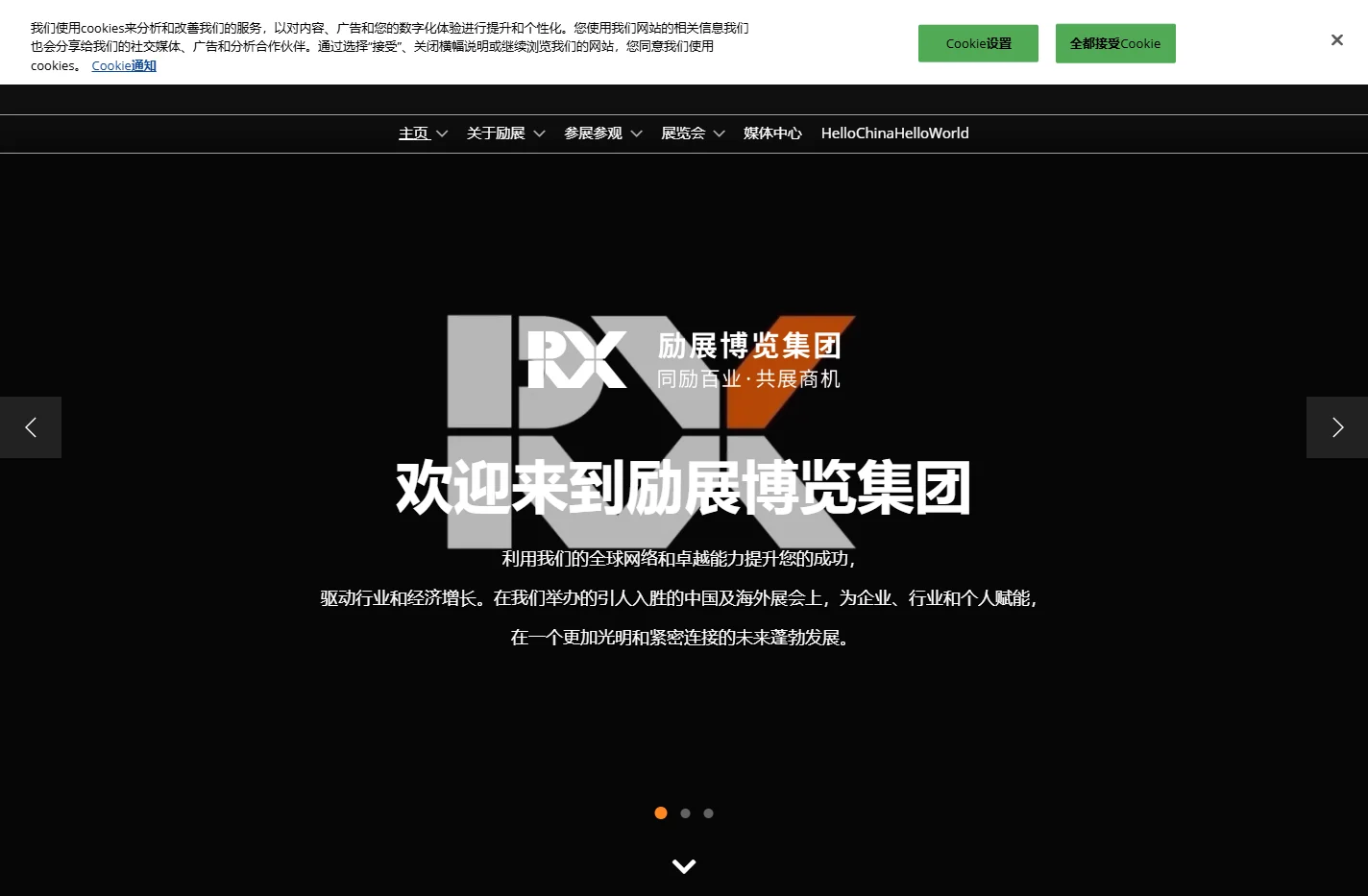Show previous slide with left arrow
The height and width of the screenshot is (896, 1368).
31,427
